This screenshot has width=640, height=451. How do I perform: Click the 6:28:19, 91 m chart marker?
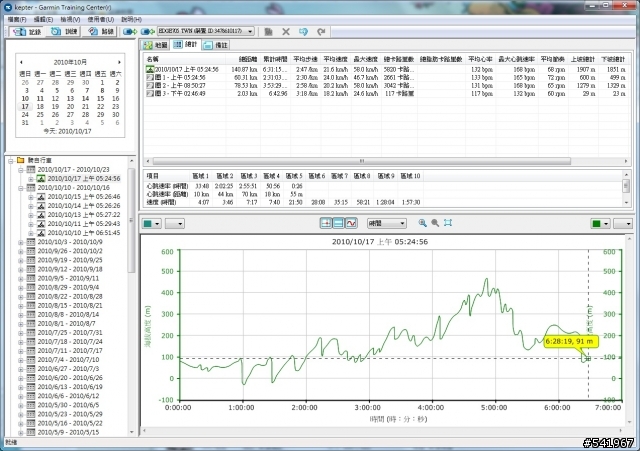coord(571,341)
